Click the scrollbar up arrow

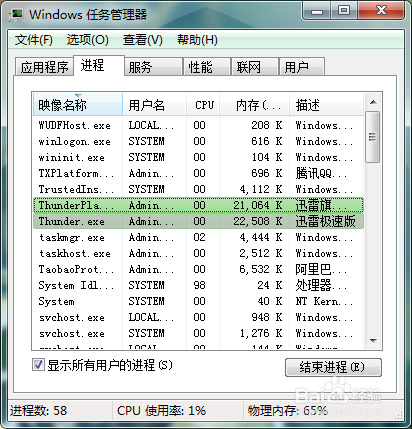373,102
